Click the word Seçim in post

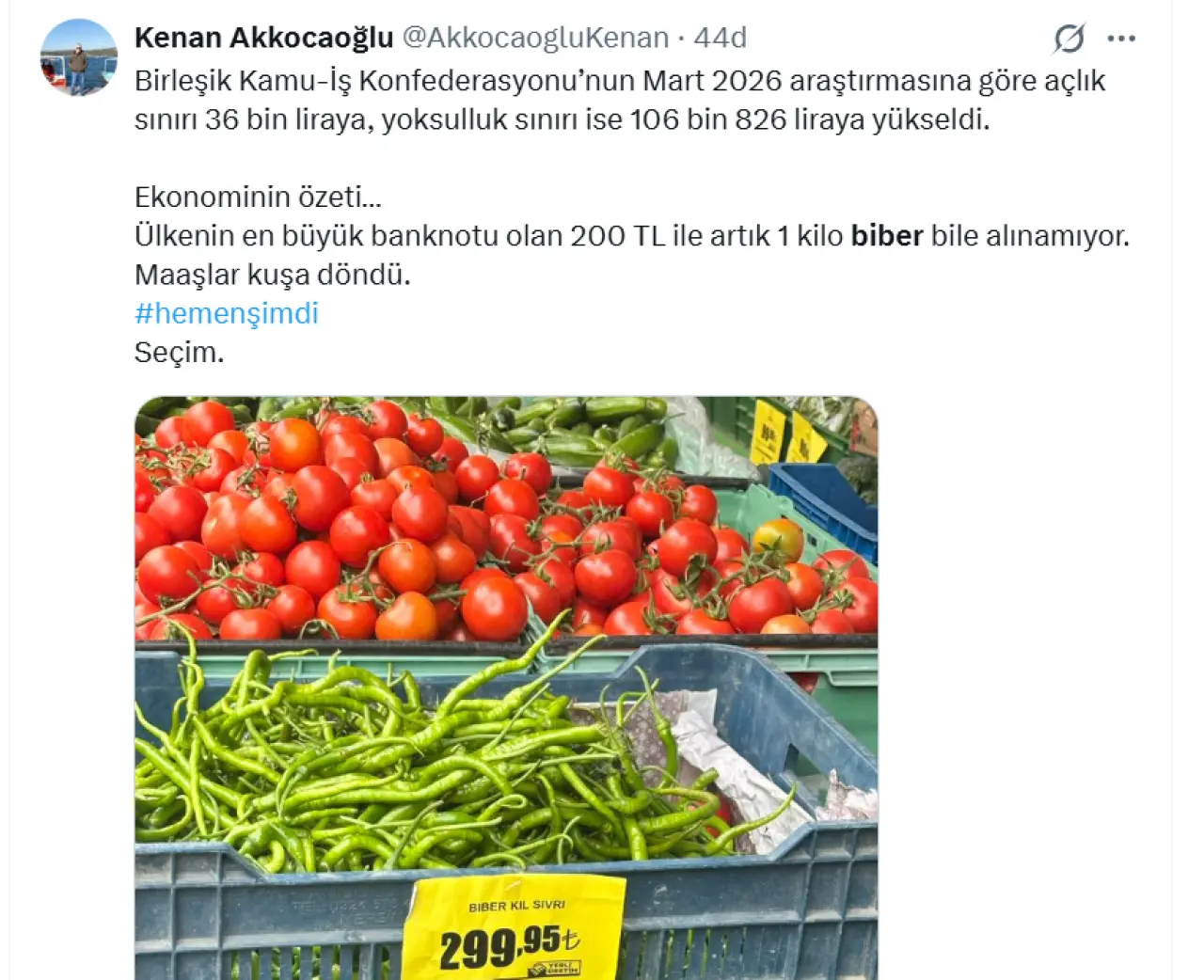(179, 353)
